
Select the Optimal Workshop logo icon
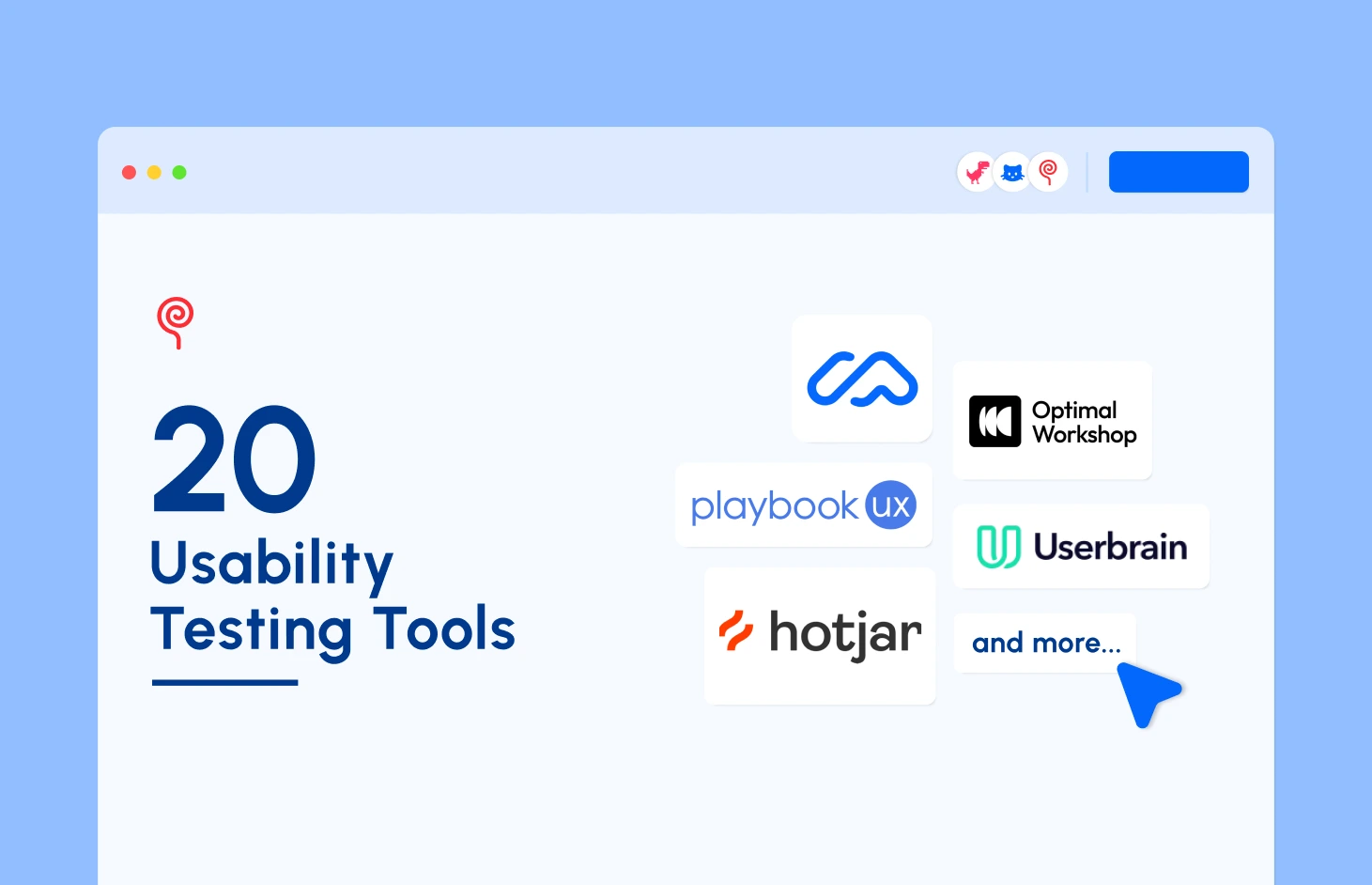pos(994,421)
